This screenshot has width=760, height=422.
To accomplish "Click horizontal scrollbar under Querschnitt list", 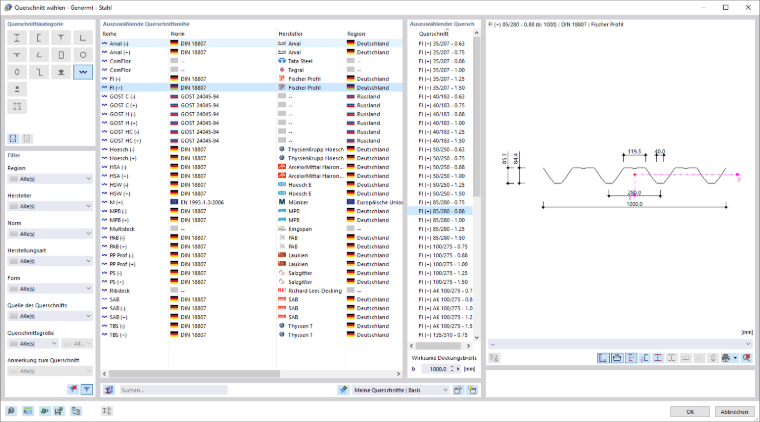I will (441, 346).
